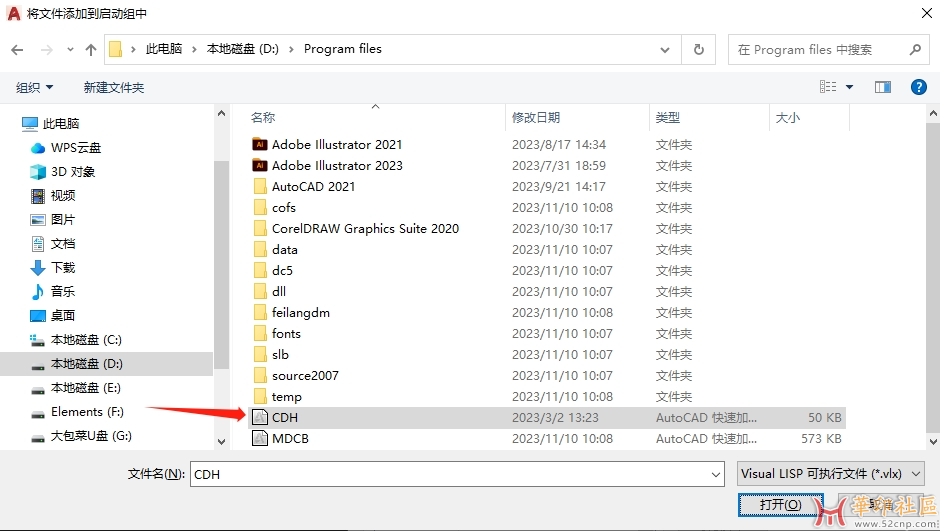Screen dimensions: 940x531
Task: Click the navigation pane scrollbar up arrow
Action: 221,113
